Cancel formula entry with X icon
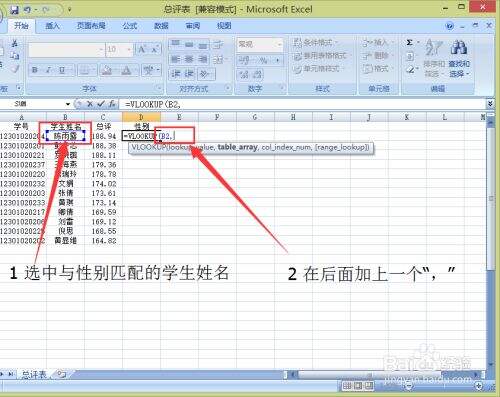The height and width of the screenshot is (397, 500). [89, 104]
